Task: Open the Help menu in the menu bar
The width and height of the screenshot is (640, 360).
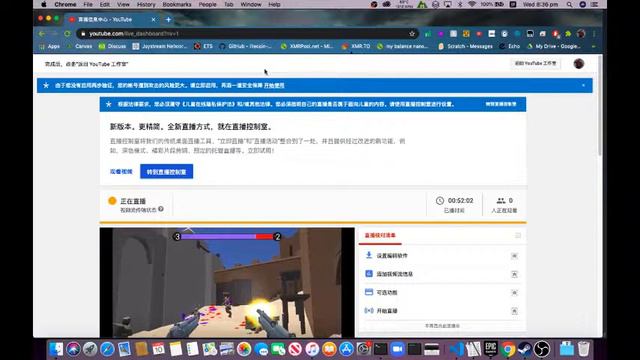Action: [274, 4]
